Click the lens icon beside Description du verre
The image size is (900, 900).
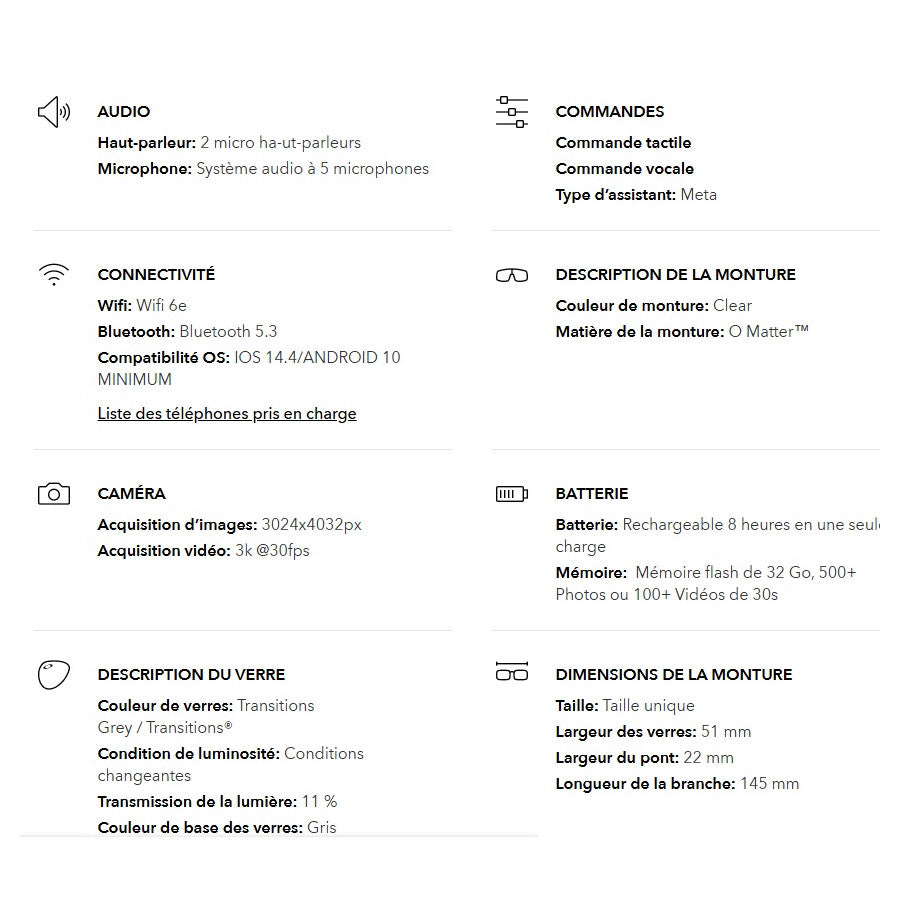[x=54, y=675]
